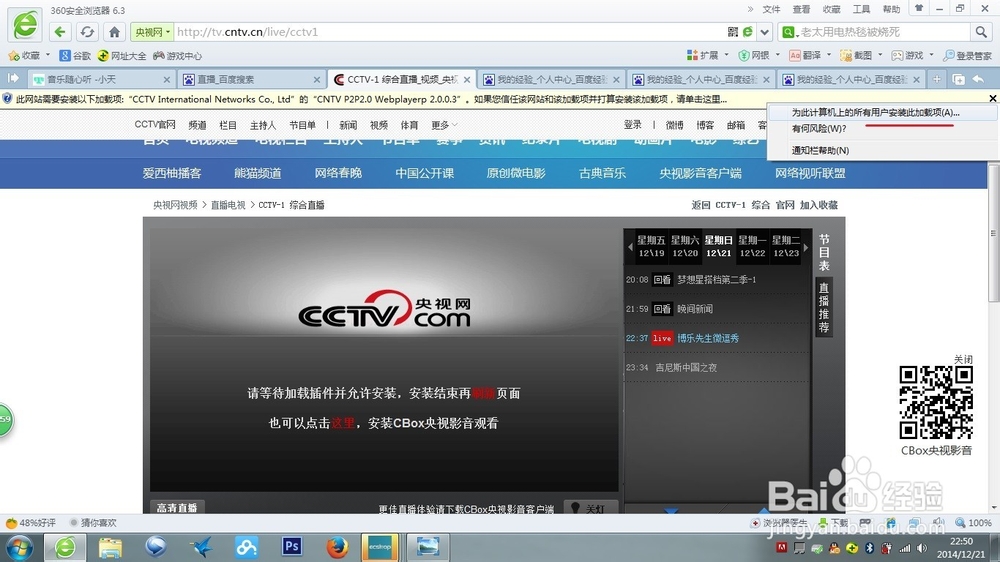Image resolution: width=1000 pixels, height=562 pixels.
Task: Click the QR code icon in address bar
Action: (x=733, y=32)
